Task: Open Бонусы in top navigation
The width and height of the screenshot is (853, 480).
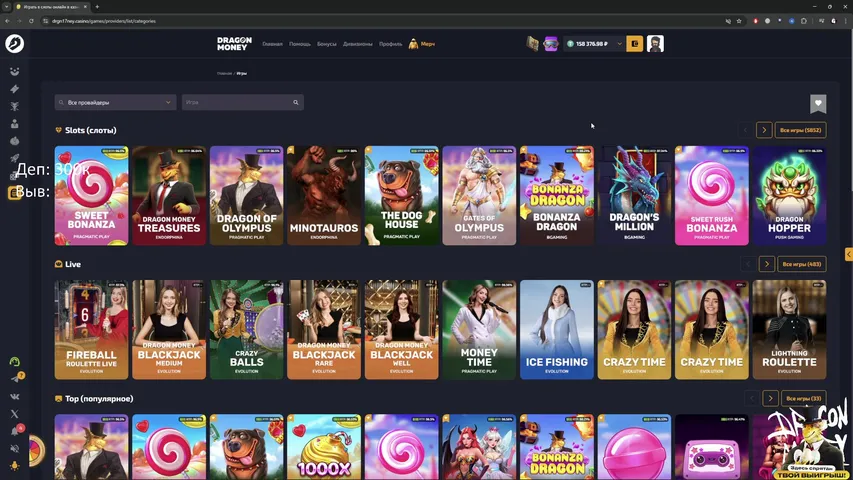Action: (x=327, y=44)
